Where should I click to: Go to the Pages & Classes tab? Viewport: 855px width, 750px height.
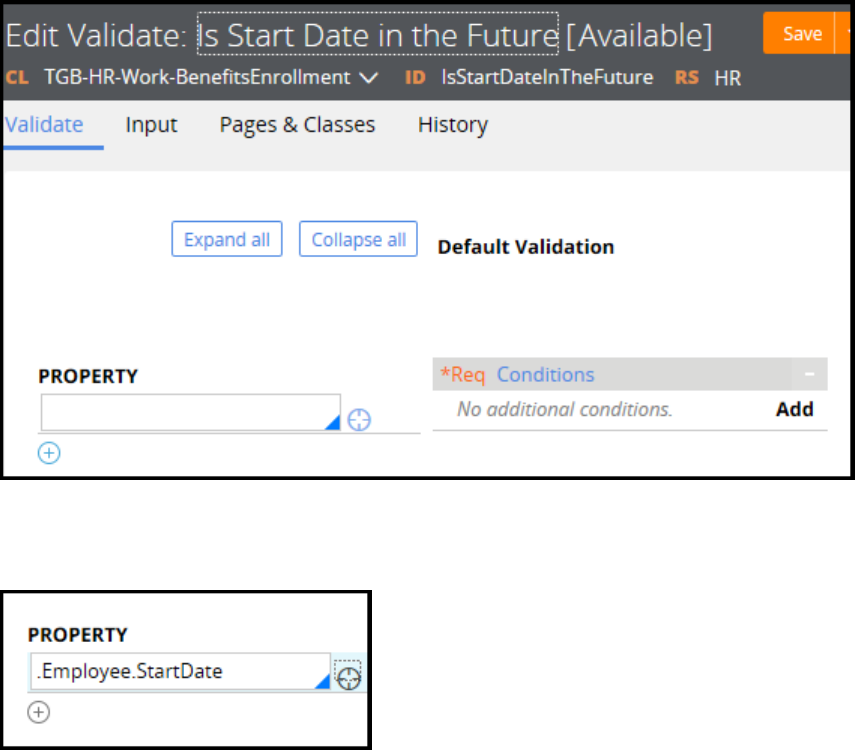[x=297, y=125]
